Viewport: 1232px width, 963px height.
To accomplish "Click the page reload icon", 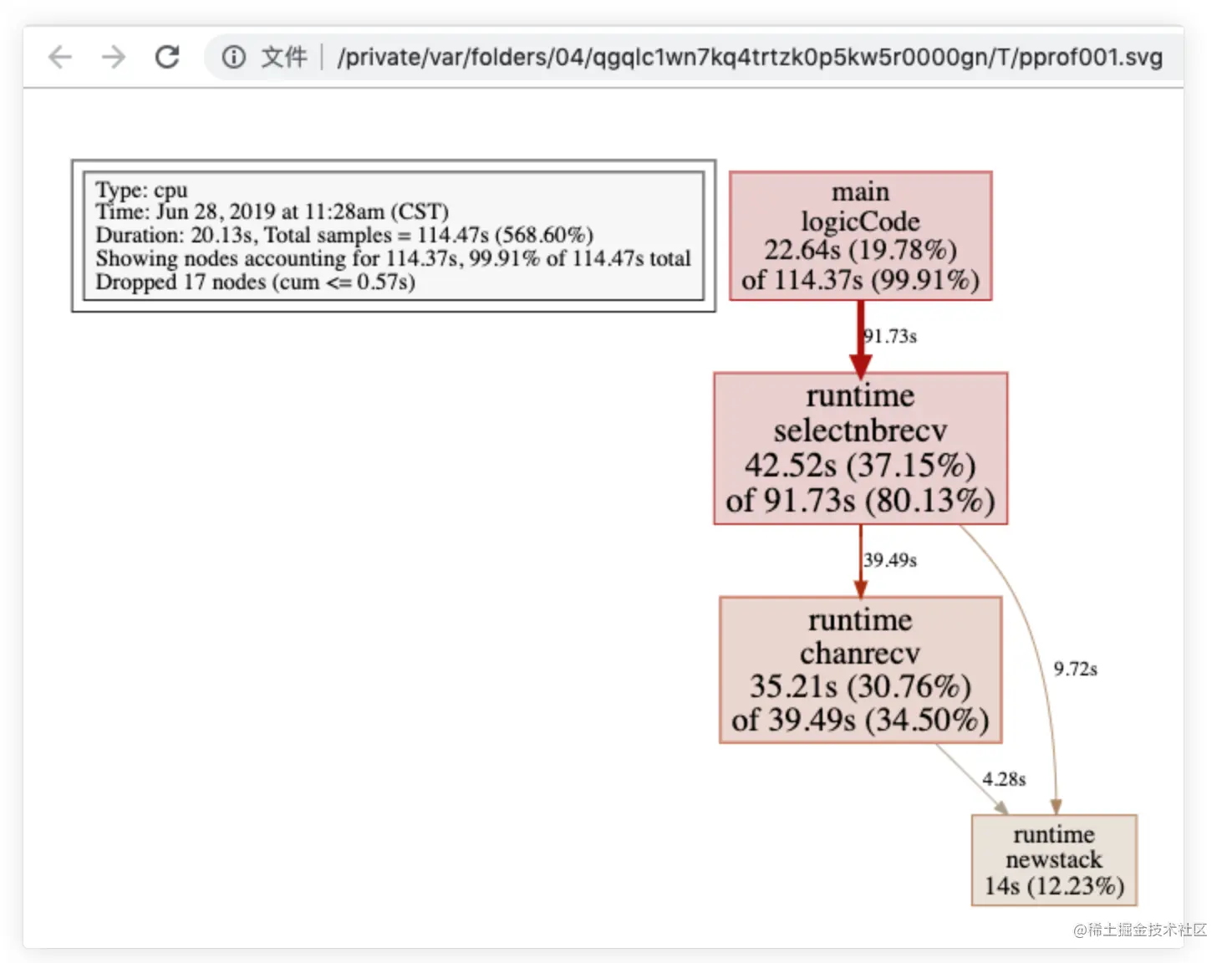I will [x=168, y=57].
